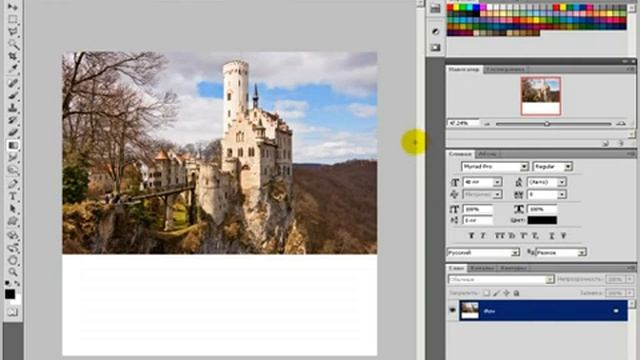Reset default foreground and background colors
Image resolution: width=640 pixels, height=360 pixels.
8,283
